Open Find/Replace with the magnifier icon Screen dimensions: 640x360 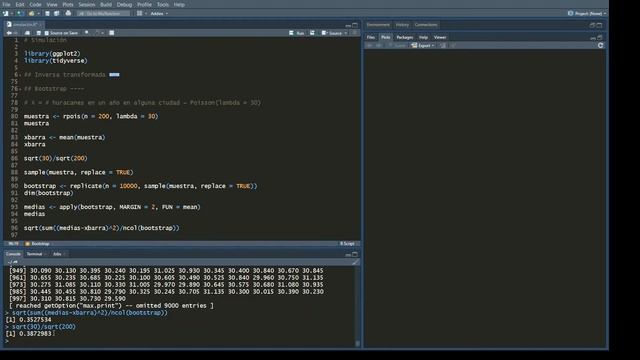87,33
